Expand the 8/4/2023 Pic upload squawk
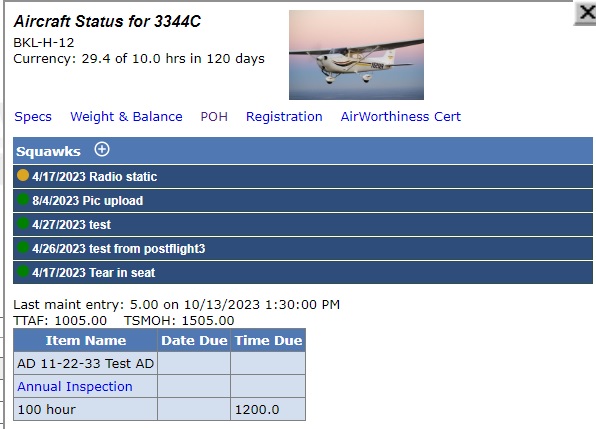This screenshot has height=429, width=596. (303, 201)
